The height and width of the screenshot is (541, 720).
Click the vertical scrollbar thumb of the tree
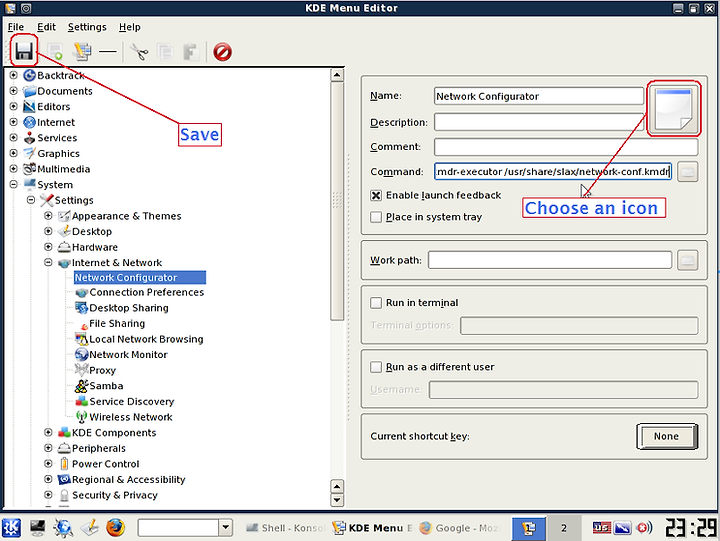pyautogui.click(x=337, y=201)
